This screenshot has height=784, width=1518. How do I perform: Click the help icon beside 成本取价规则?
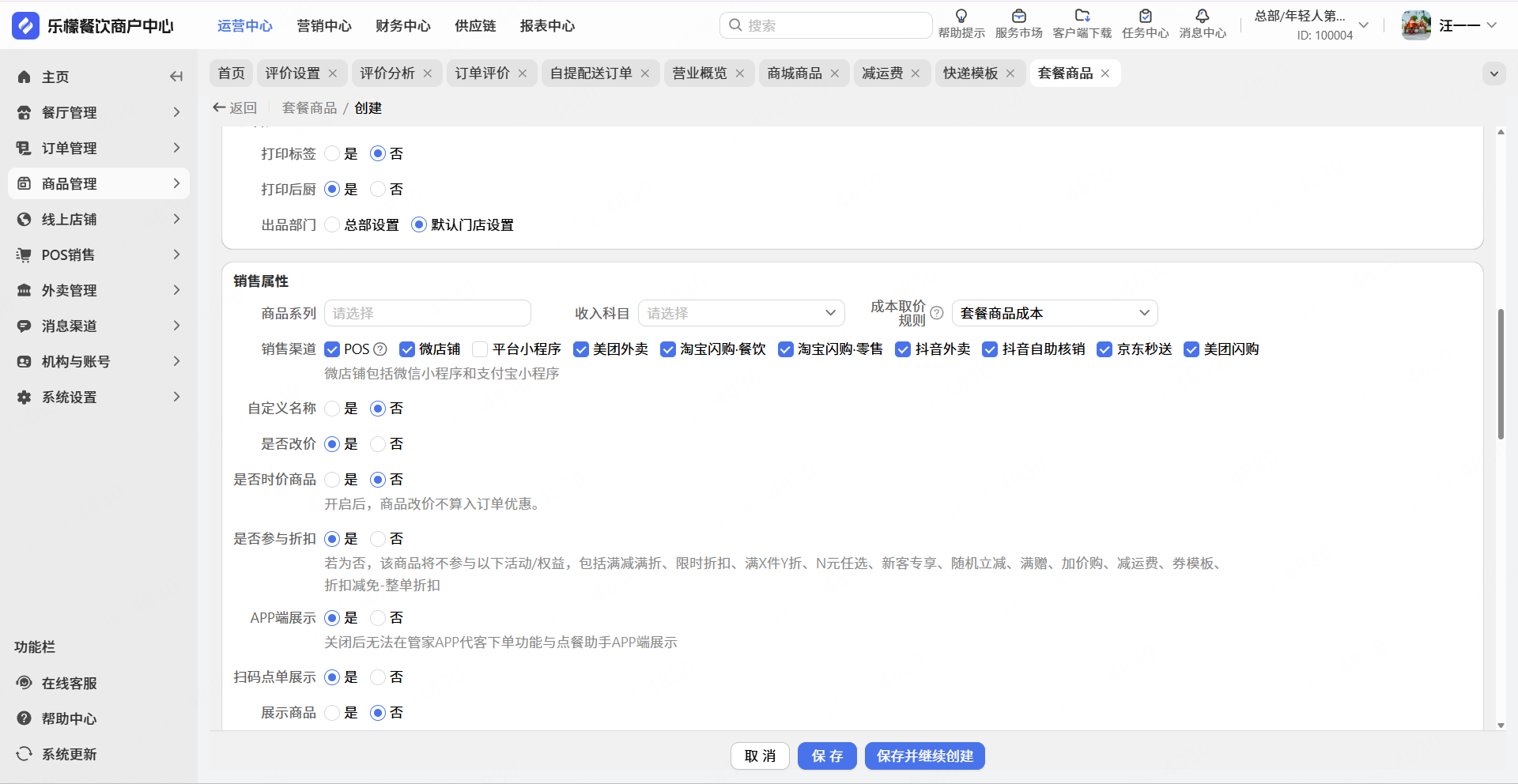(x=937, y=313)
